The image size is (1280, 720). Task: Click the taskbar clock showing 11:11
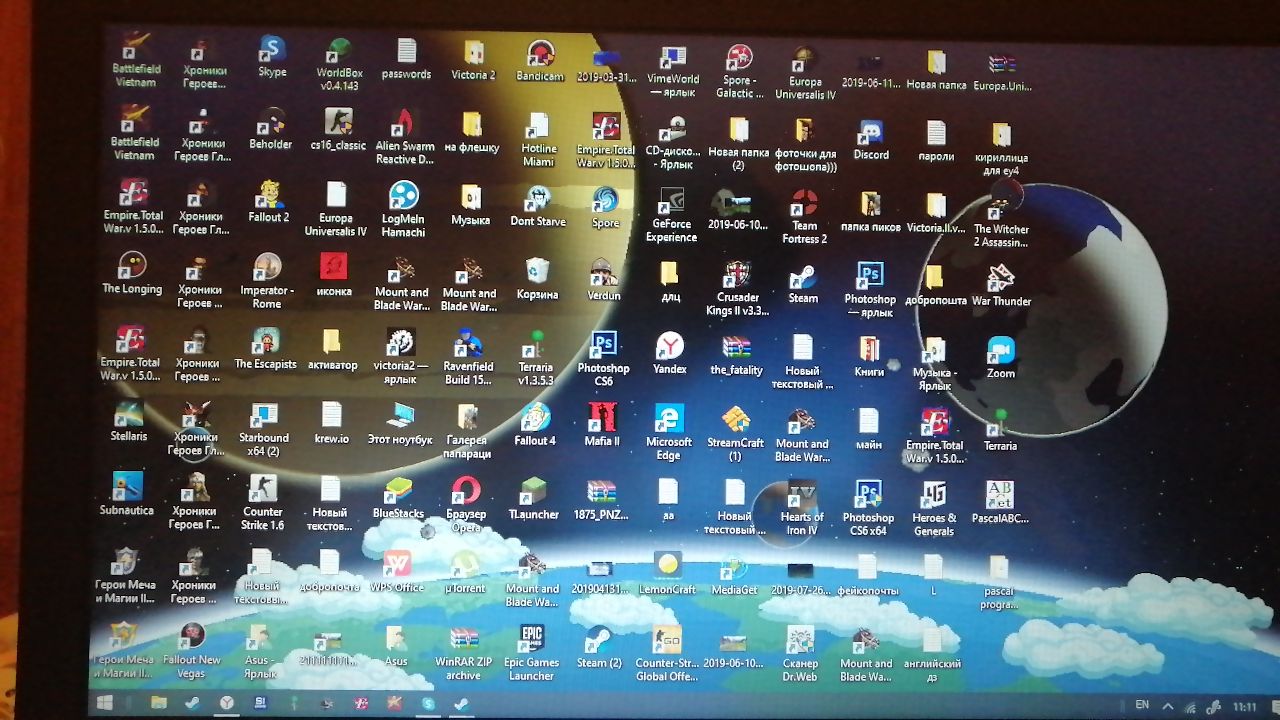[1245, 706]
